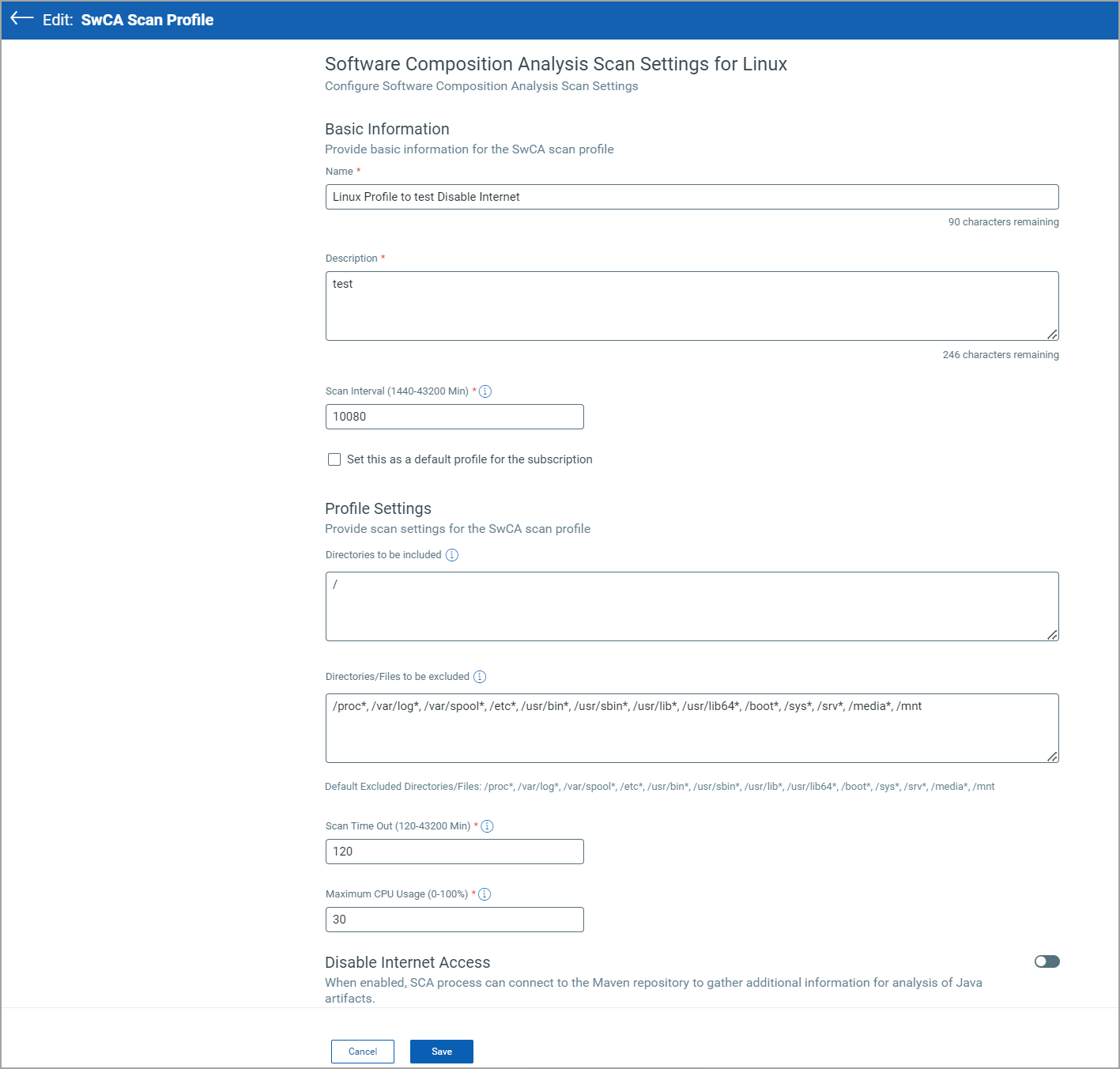Viewport: 1120px width, 1069px height.
Task: Click the Scan Time Out field showing 120
Action: (x=454, y=852)
